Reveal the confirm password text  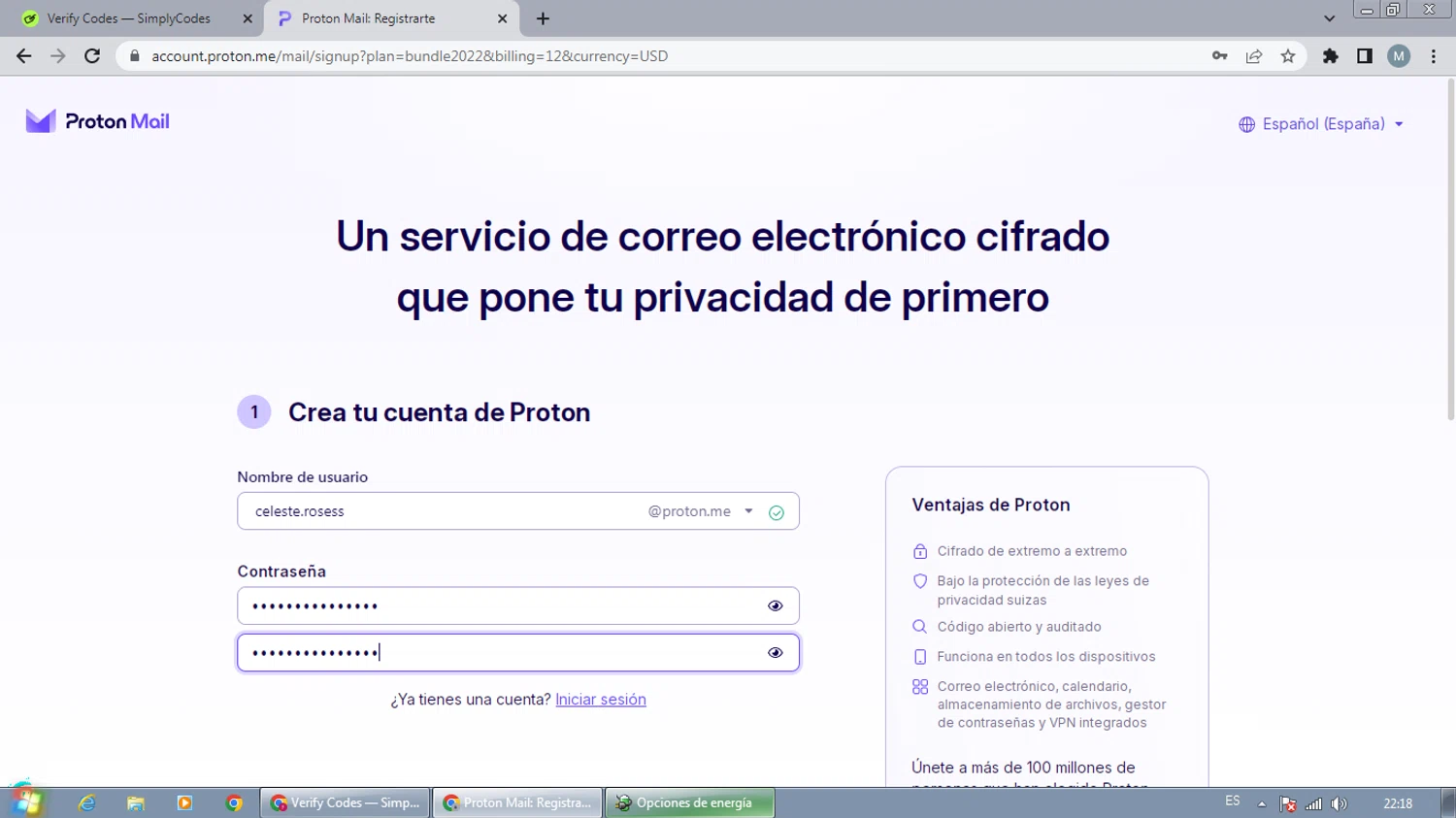(775, 653)
